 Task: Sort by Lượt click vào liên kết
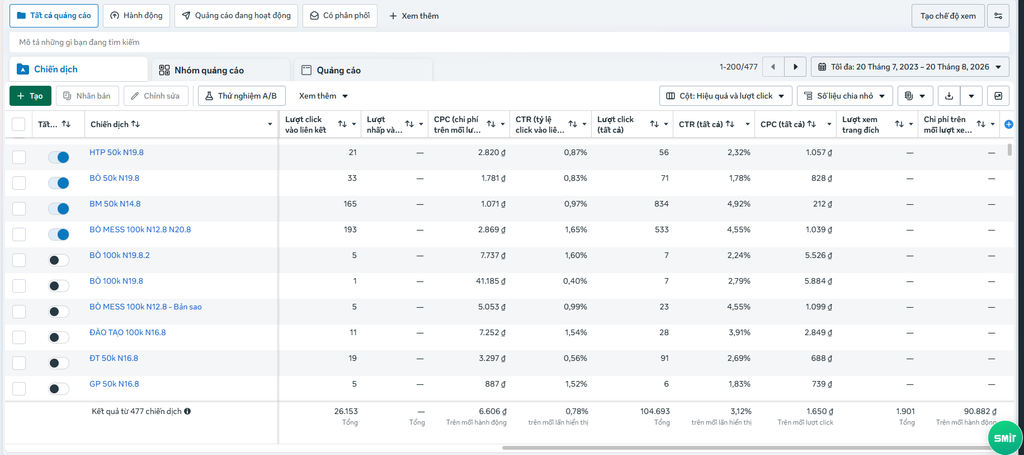[342, 124]
